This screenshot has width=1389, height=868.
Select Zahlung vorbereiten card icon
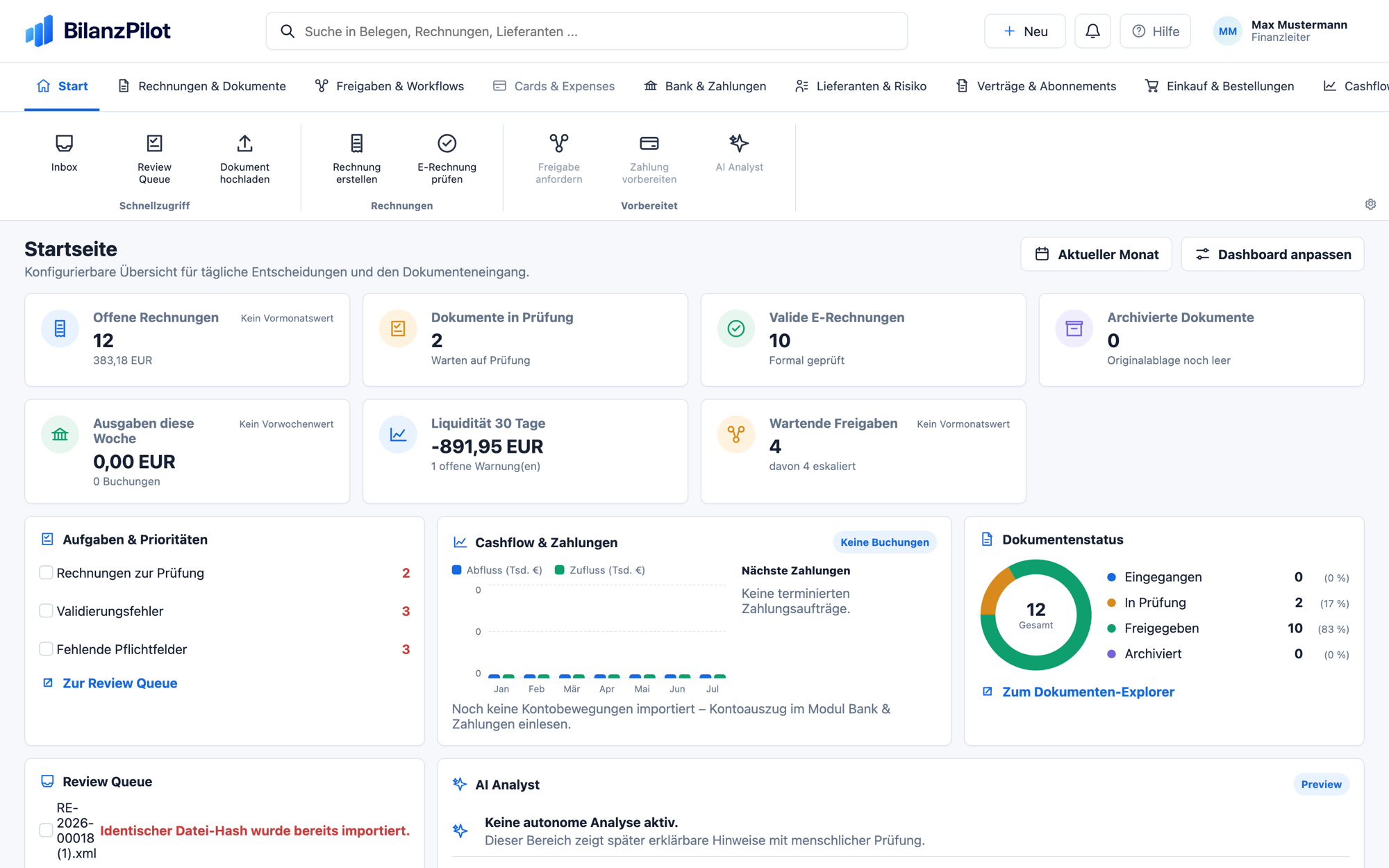(x=649, y=144)
